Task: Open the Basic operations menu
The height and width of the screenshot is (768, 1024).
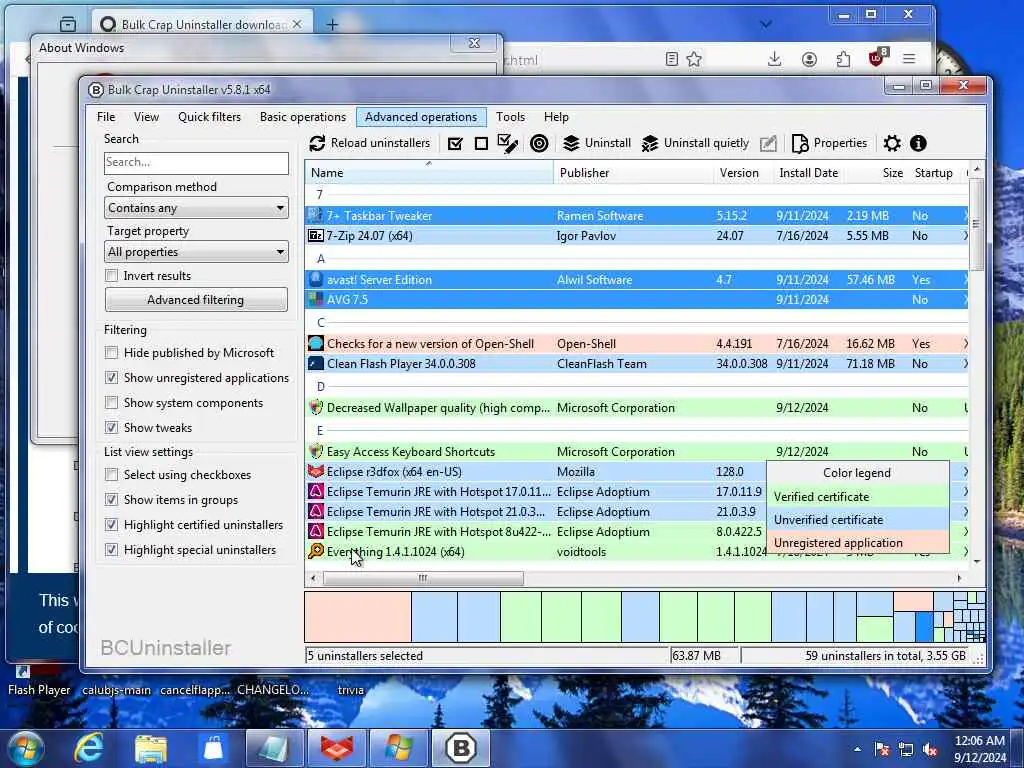Action: 302,117
